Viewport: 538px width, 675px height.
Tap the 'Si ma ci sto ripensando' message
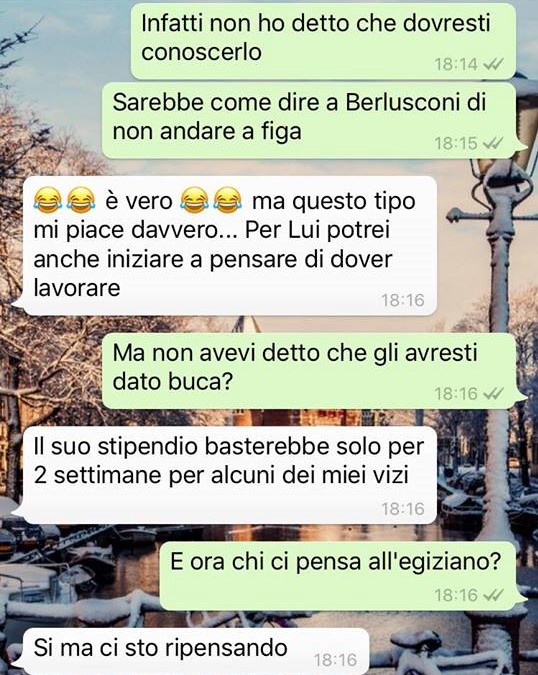click(x=196, y=651)
